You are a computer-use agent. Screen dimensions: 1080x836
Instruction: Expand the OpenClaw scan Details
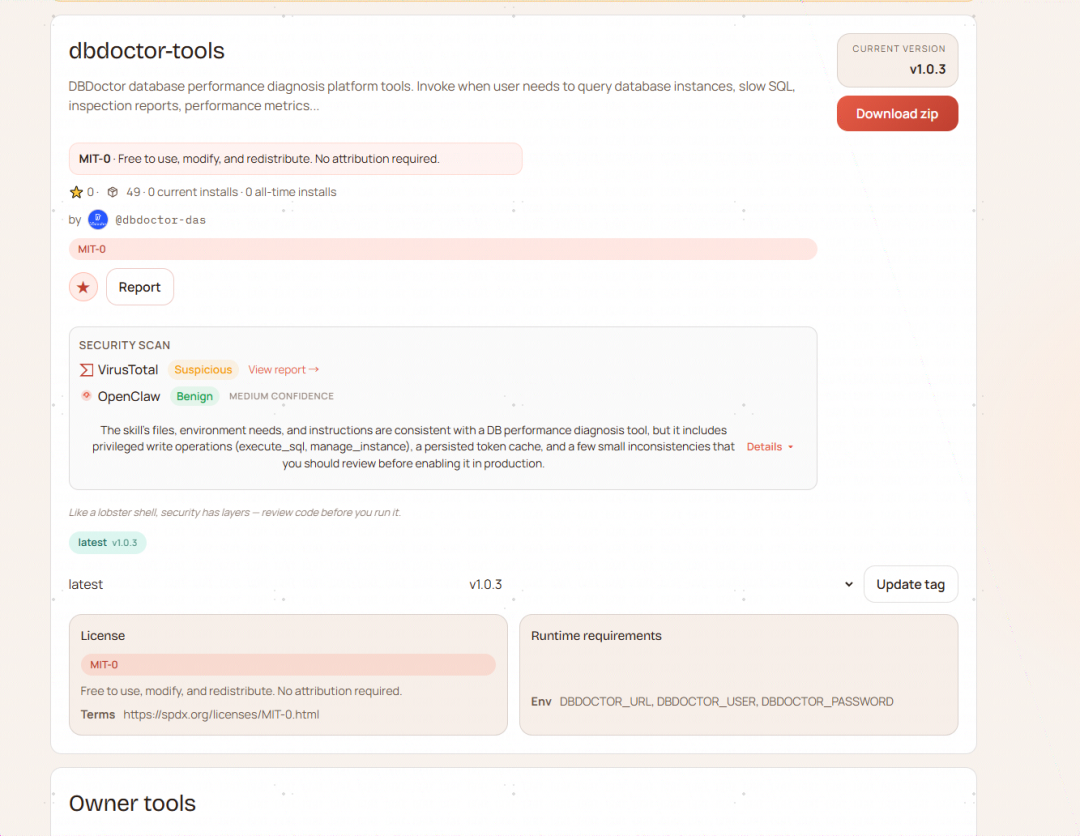[x=770, y=447]
